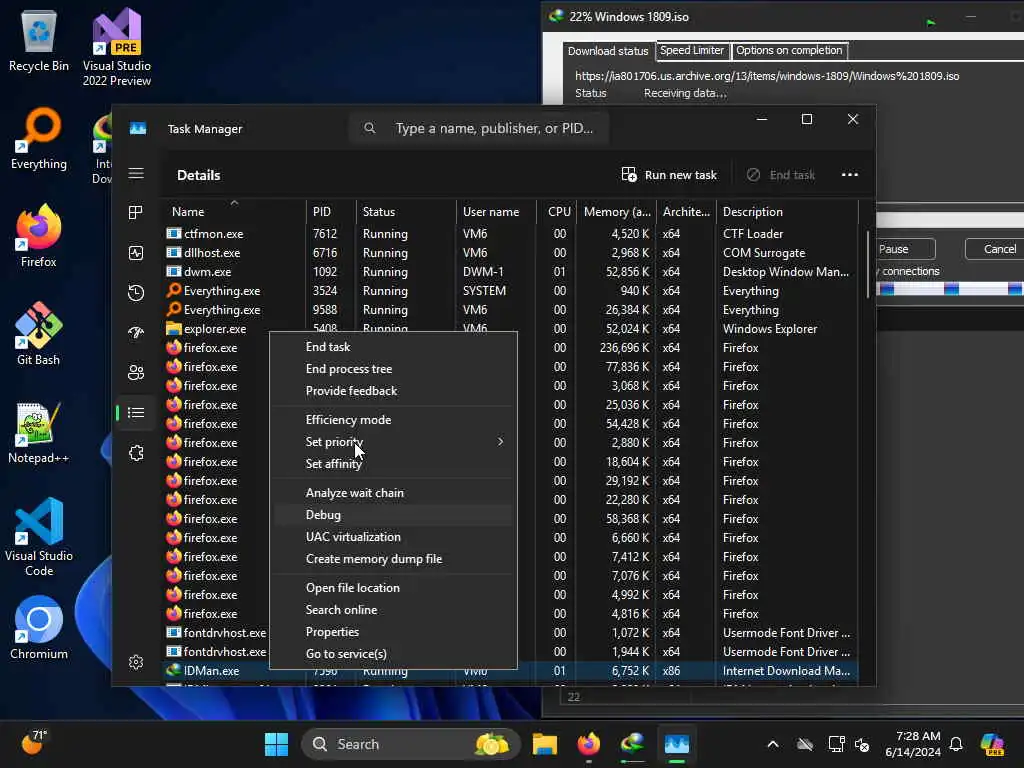Select Everything.exe row run by SYSTEM
The height and width of the screenshot is (768, 1024).
pos(511,291)
